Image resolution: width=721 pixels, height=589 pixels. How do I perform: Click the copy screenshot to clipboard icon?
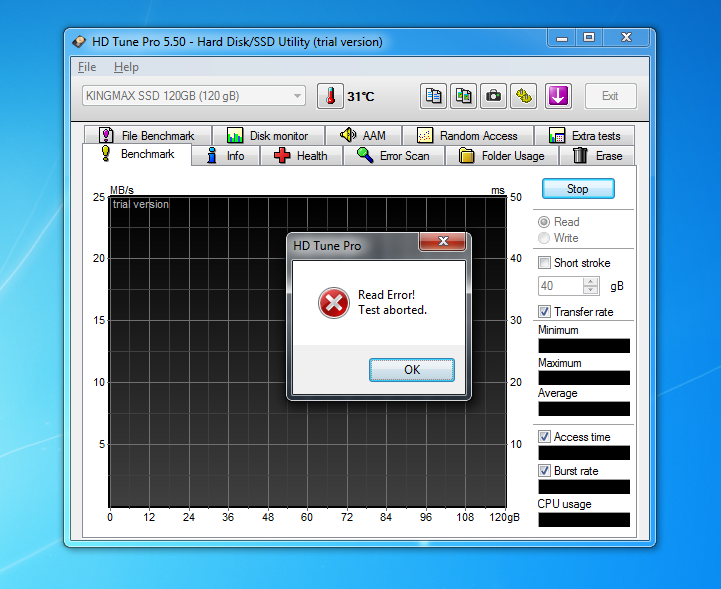[463, 96]
